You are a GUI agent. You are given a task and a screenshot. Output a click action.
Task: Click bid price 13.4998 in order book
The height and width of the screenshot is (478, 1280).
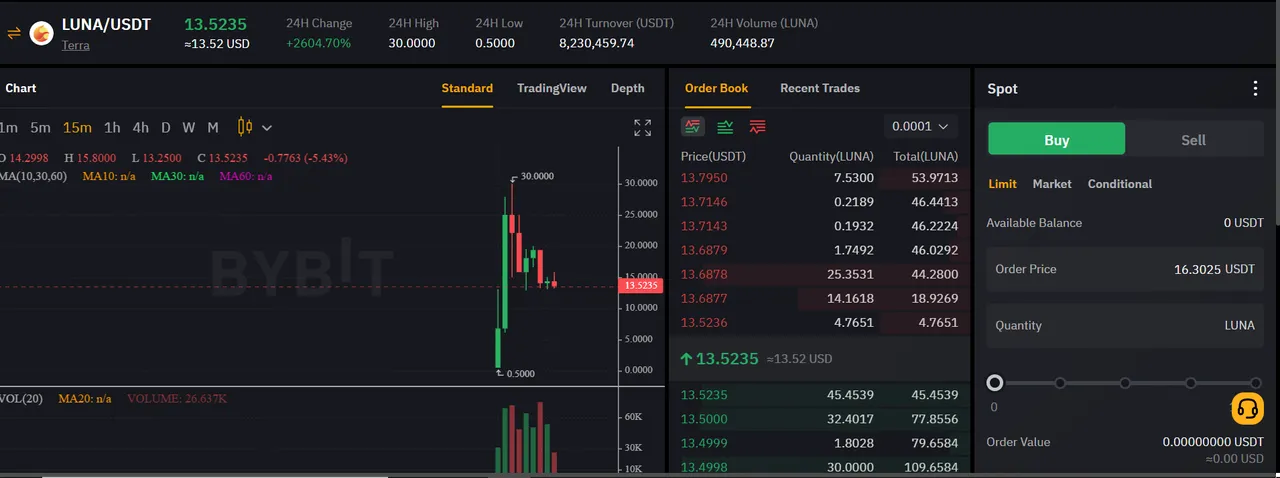tap(704, 467)
